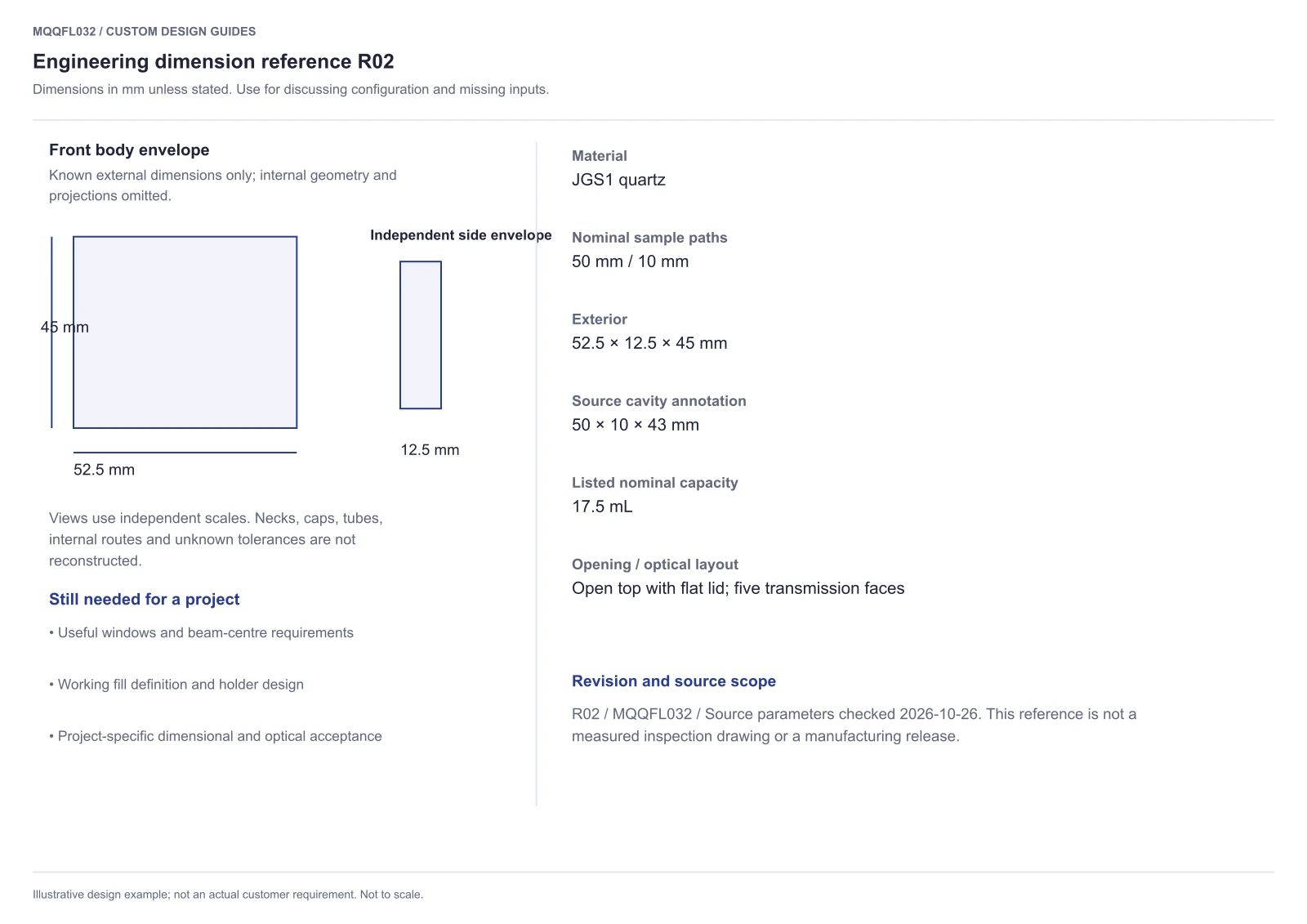This screenshot has width=1307, height=924.
Task: Select the value '50 × 10 × 43 mm'
Action: (636, 425)
